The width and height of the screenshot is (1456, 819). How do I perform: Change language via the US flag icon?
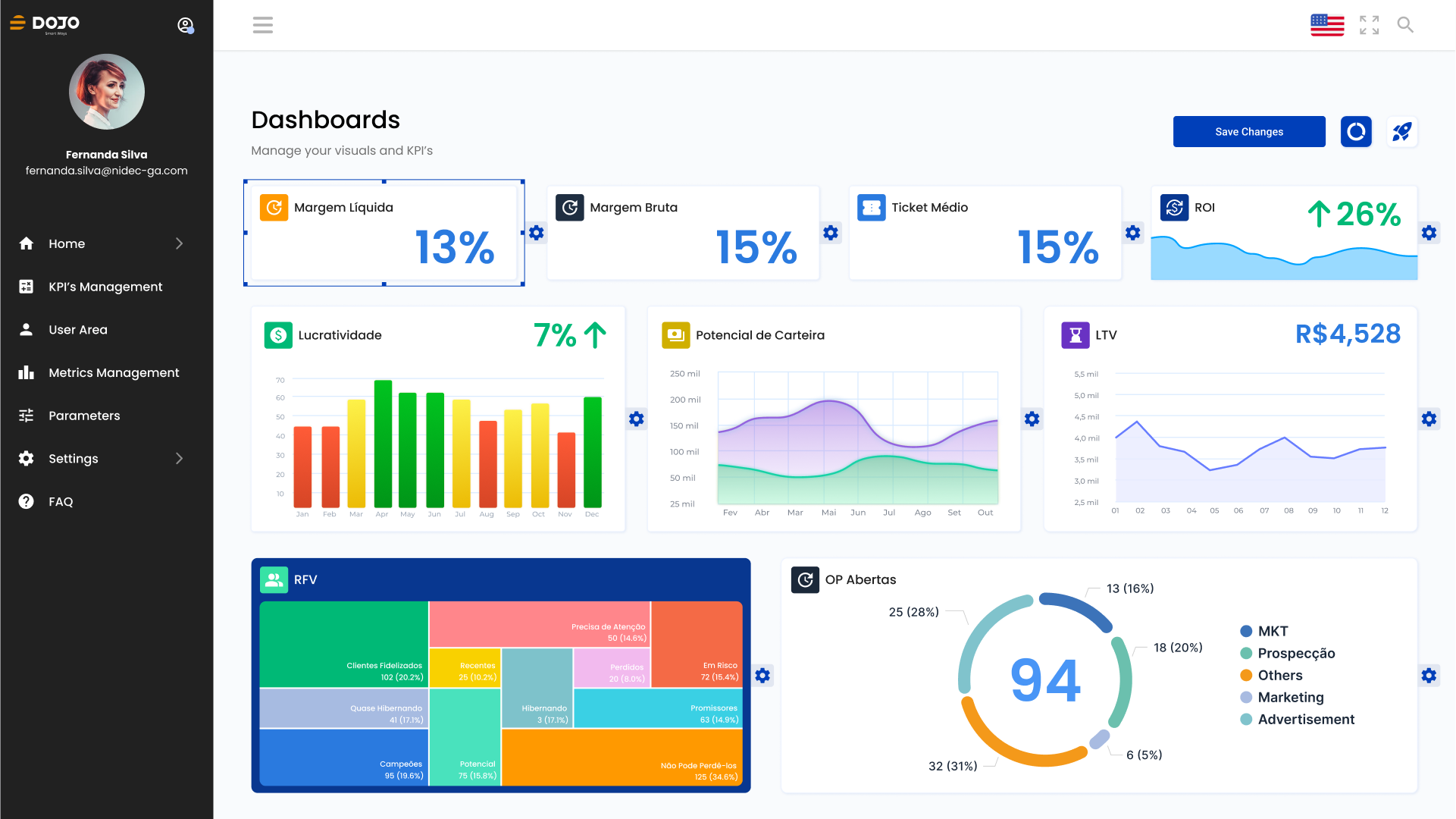click(1327, 25)
